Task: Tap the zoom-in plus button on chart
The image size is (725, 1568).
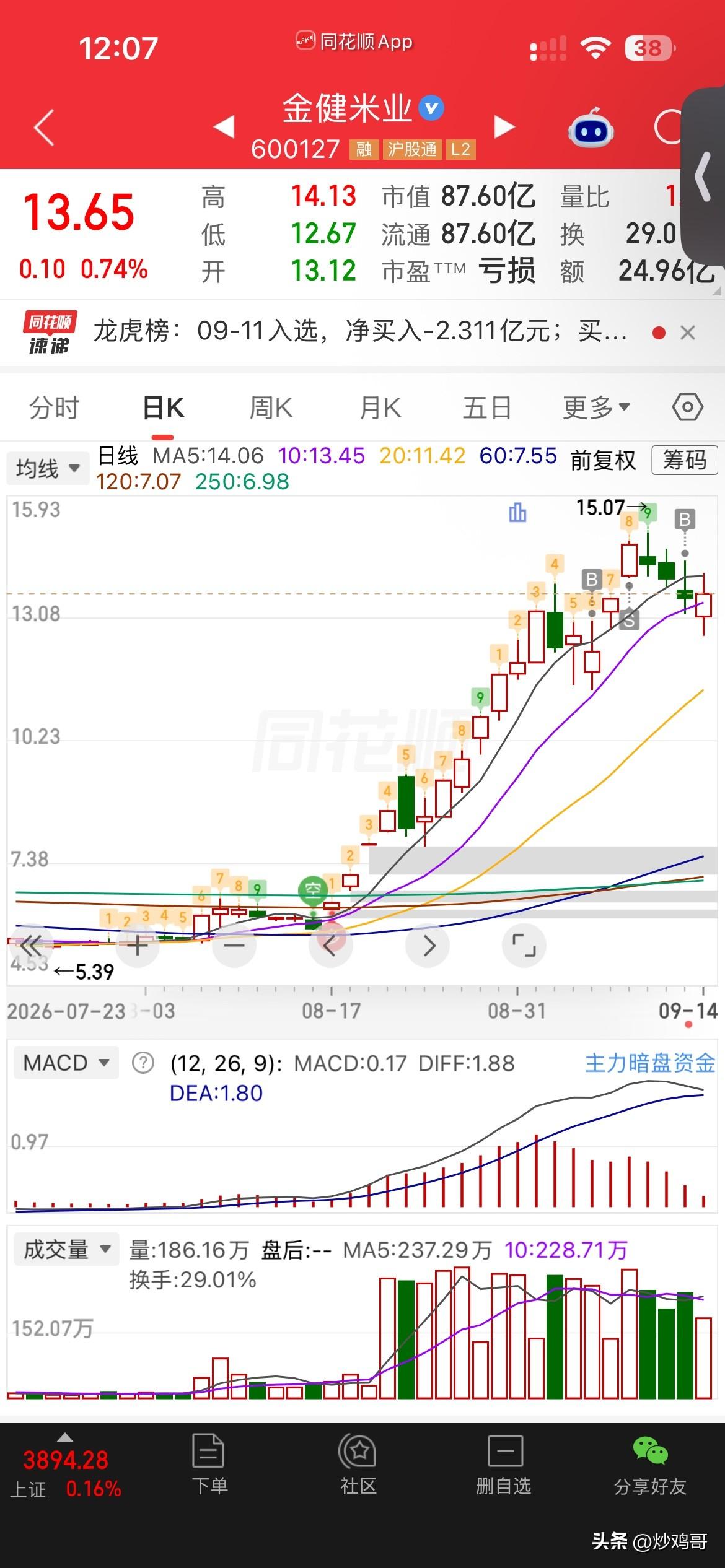Action: pos(138,946)
